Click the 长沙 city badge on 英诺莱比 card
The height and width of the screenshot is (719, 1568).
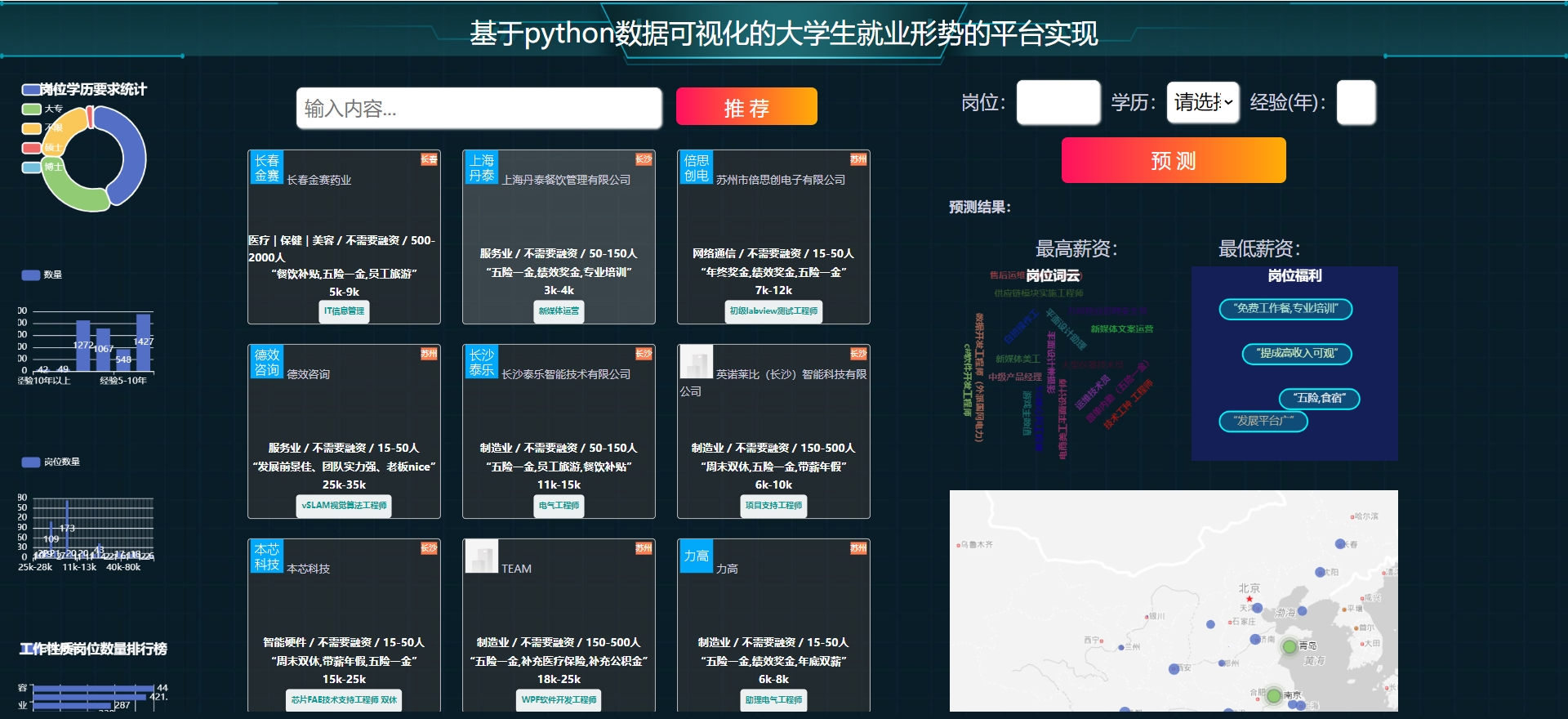coord(859,354)
